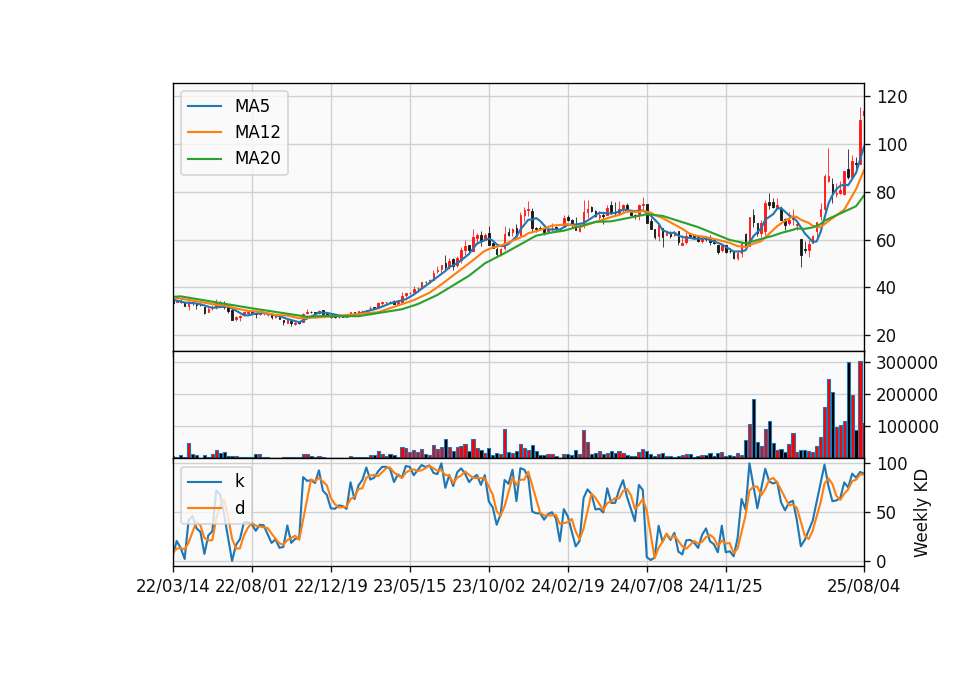Click the 23/05/15 date tick label

[410, 586]
